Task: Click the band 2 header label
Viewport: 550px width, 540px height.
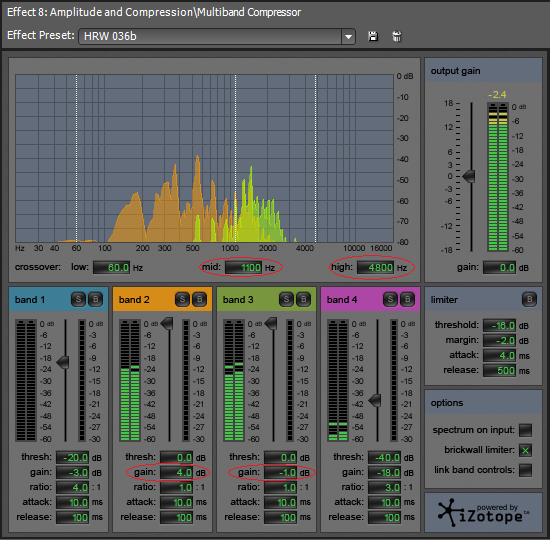Action: pos(134,300)
